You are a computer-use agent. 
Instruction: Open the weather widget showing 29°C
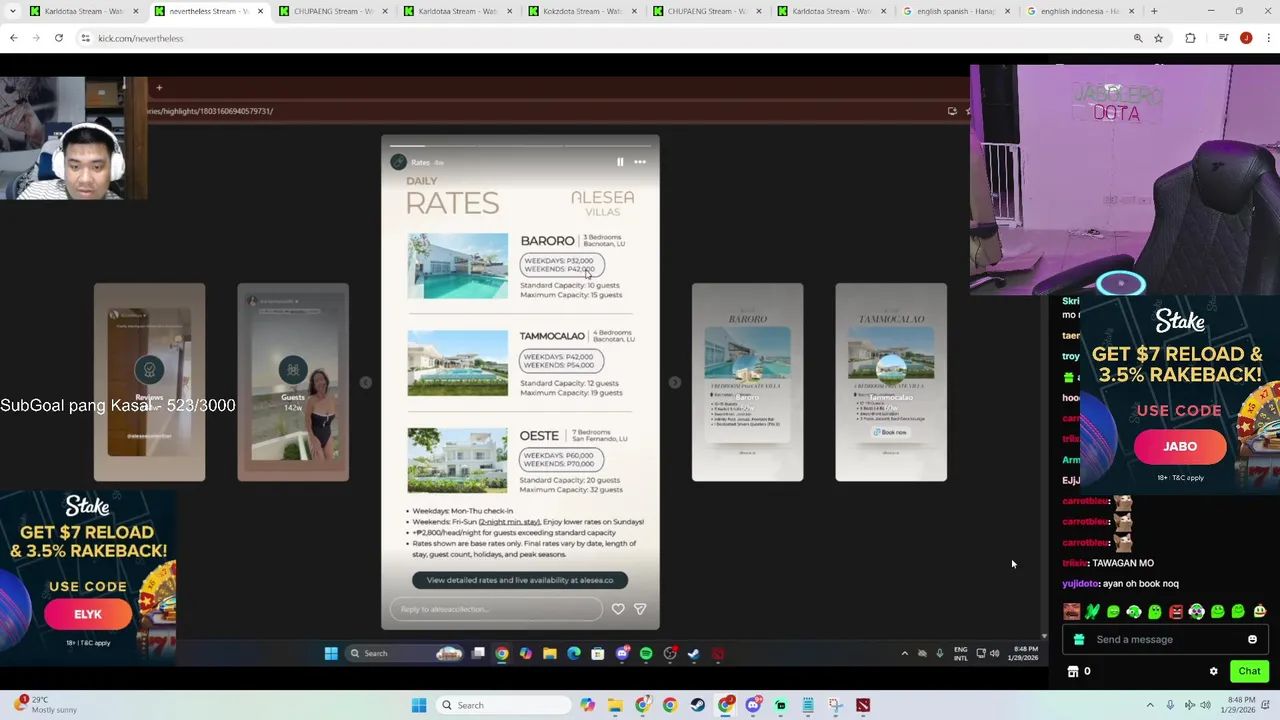point(47,705)
